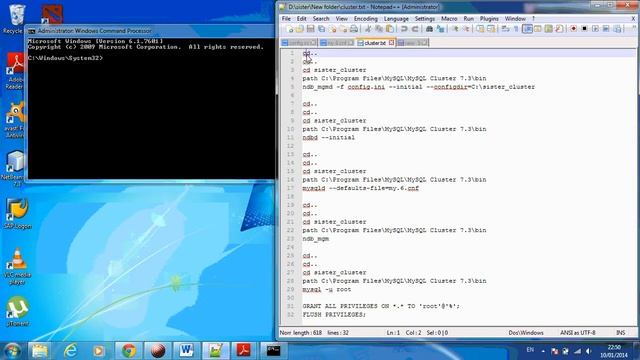The image size is (640, 360).
Task: Select the µTorrent desktop icon
Action: [x=17, y=311]
